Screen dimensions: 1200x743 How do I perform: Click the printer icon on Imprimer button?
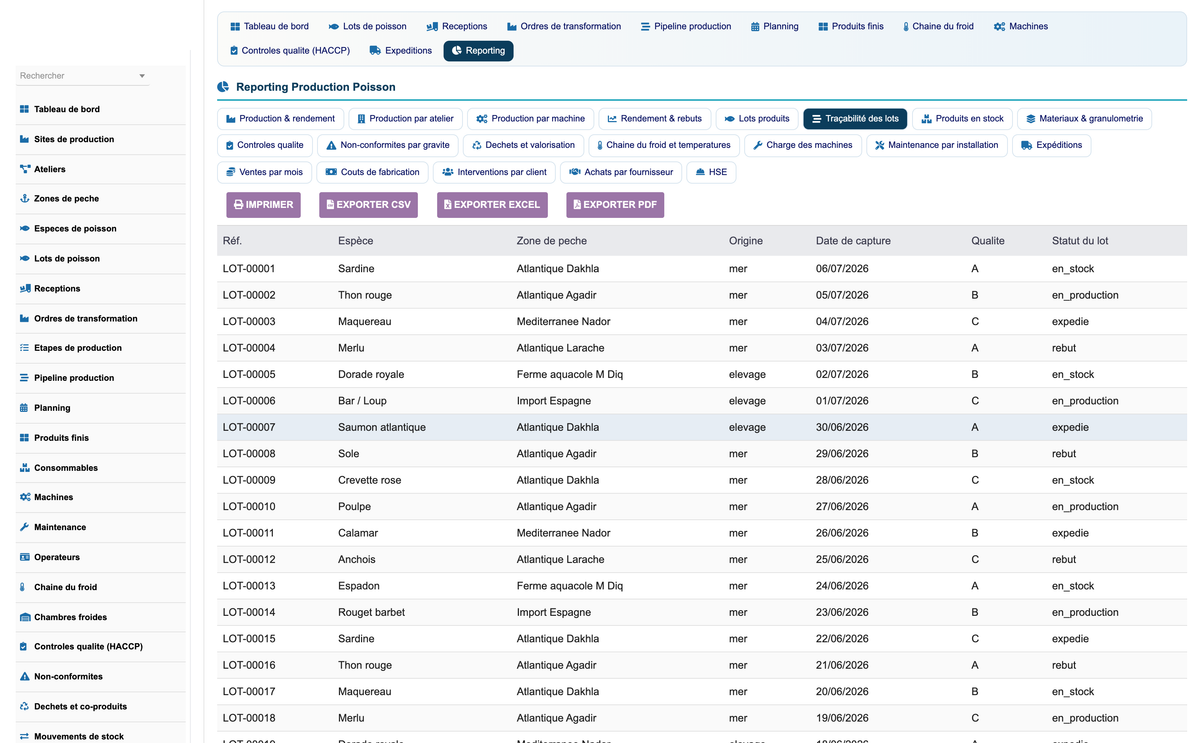coord(239,205)
